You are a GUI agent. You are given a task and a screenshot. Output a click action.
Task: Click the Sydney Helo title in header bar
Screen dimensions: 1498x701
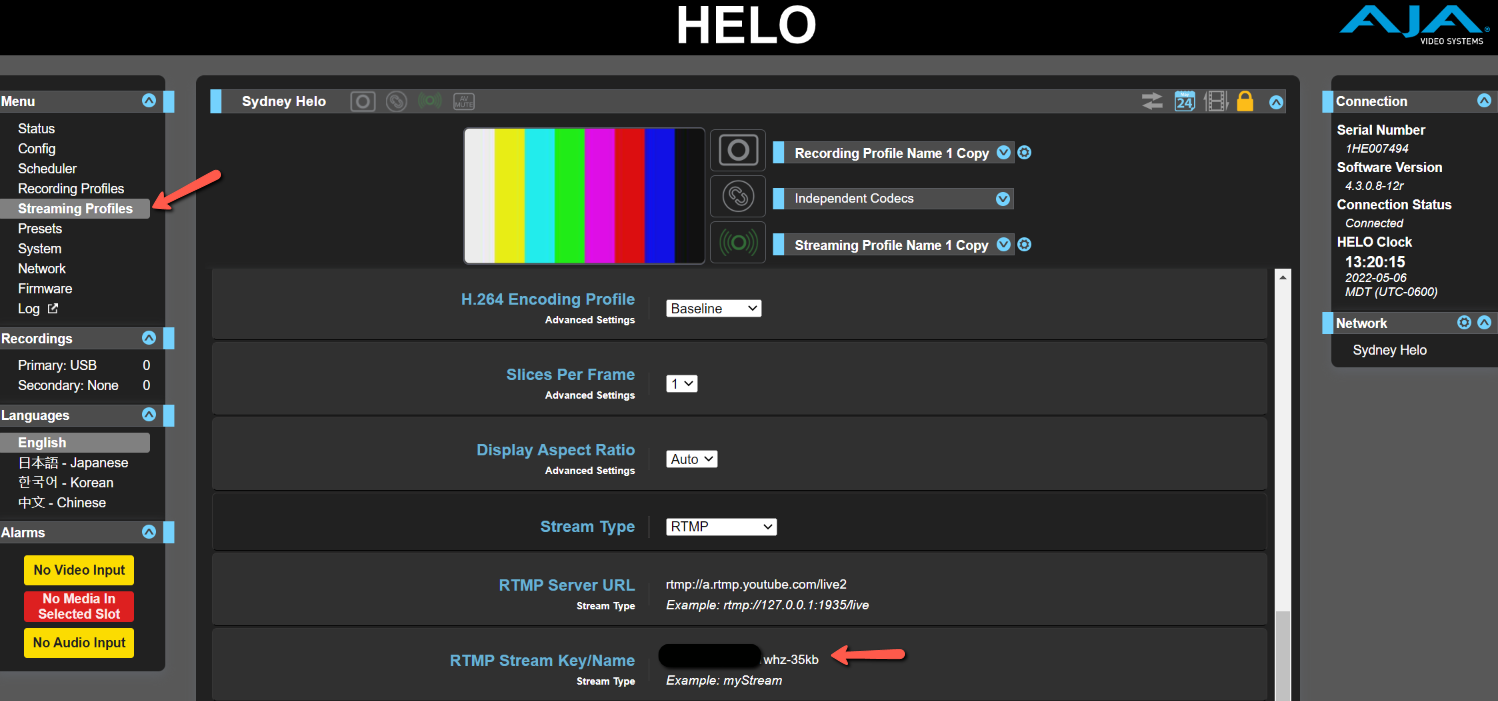point(284,101)
